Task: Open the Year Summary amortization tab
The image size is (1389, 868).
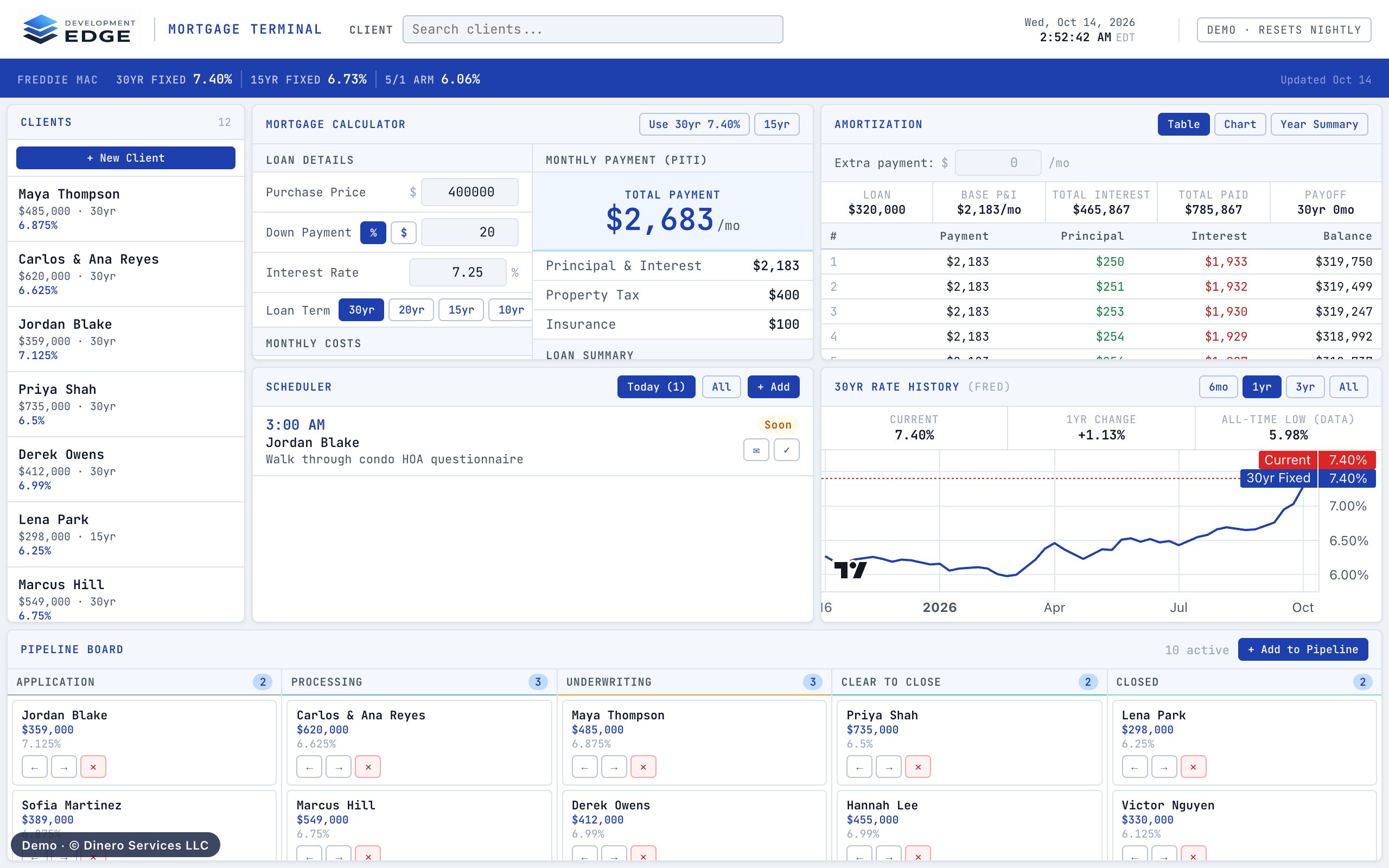Action: click(1319, 125)
